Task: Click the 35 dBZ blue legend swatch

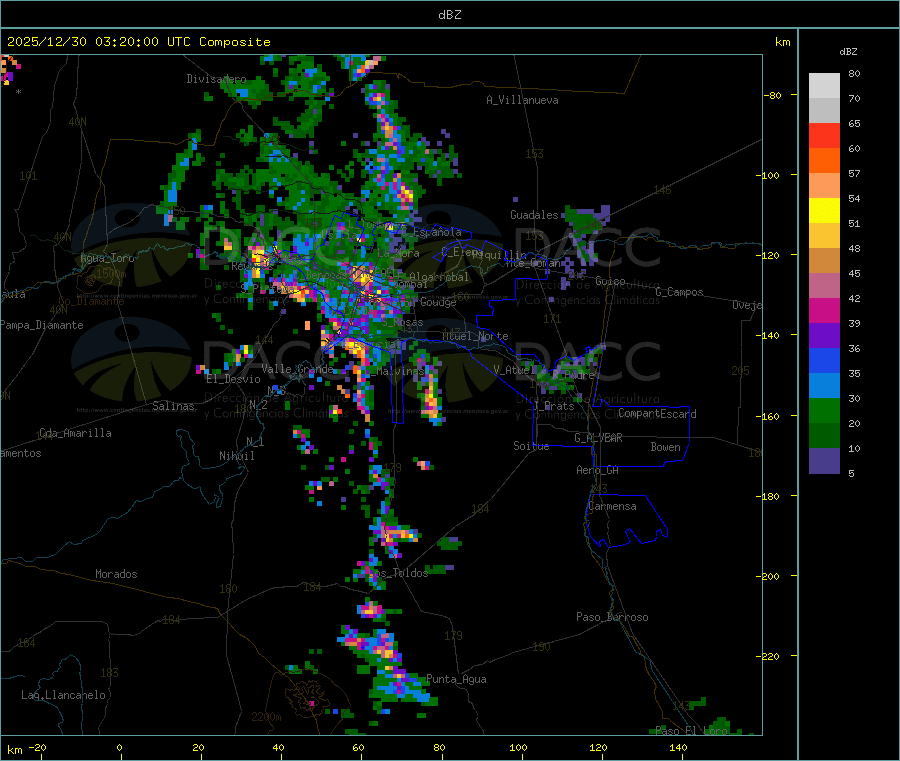Action: [824, 360]
